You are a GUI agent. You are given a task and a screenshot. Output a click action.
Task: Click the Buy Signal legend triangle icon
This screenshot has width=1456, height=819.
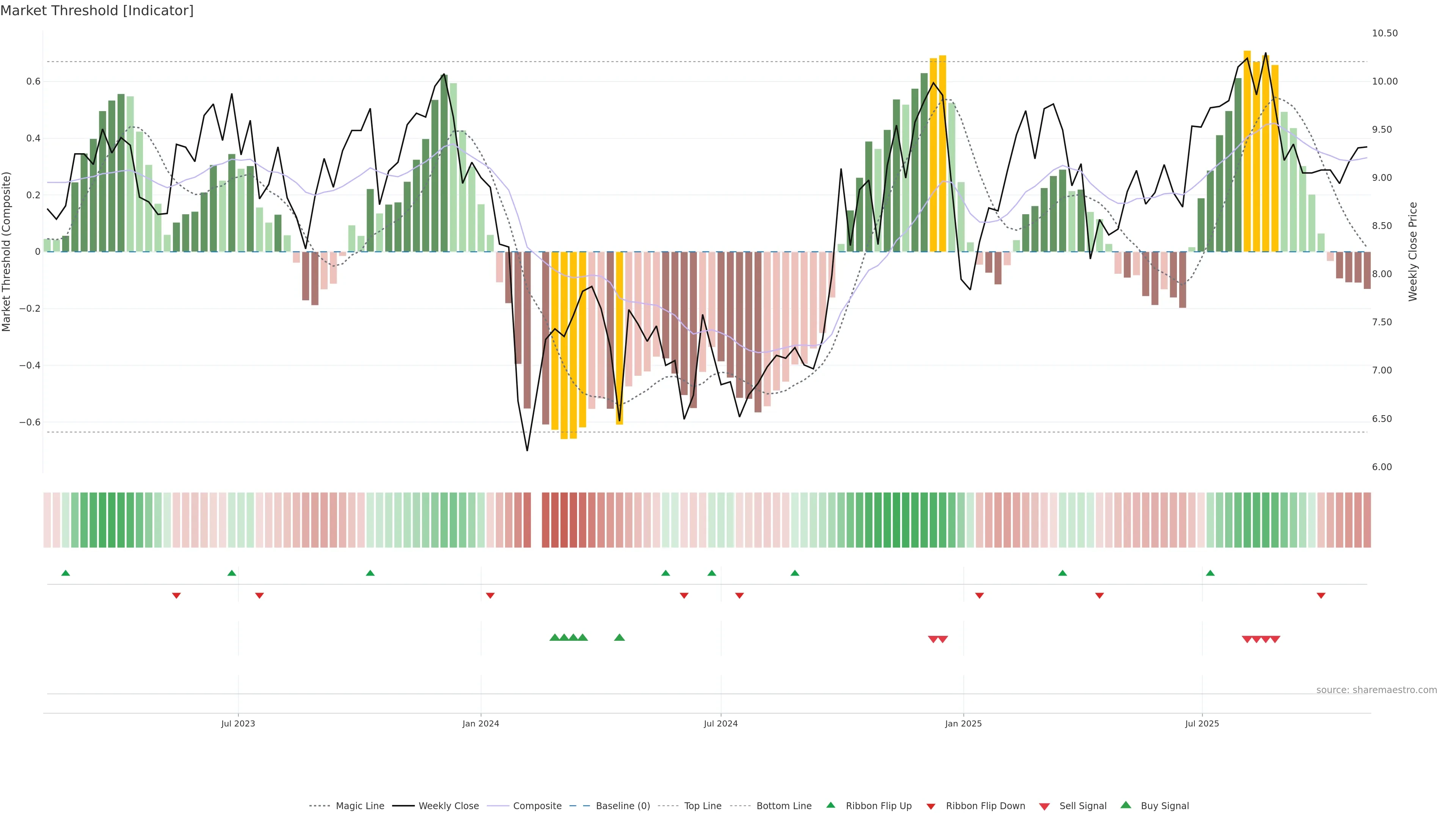[x=1125, y=805]
